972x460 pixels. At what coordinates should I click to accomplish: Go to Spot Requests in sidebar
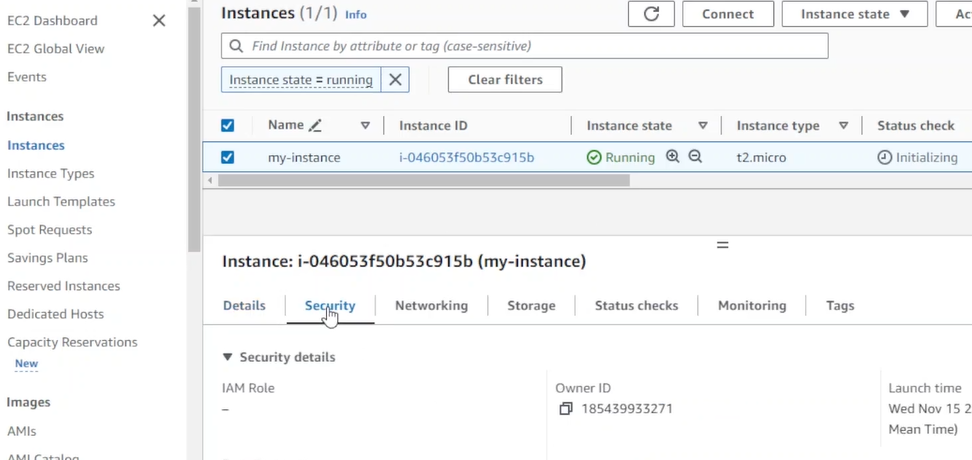coord(50,229)
